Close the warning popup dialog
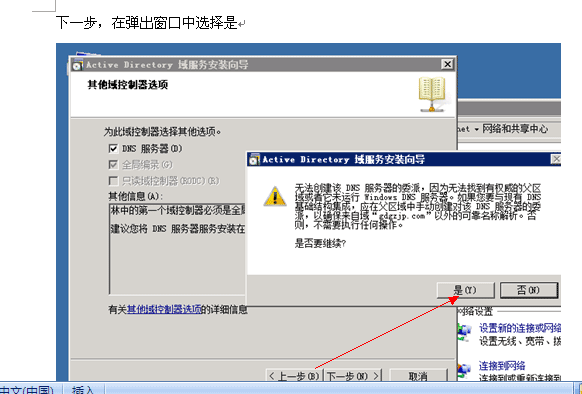Image resolution: width=582 pixels, height=394 pixels. (x=556, y=159)
